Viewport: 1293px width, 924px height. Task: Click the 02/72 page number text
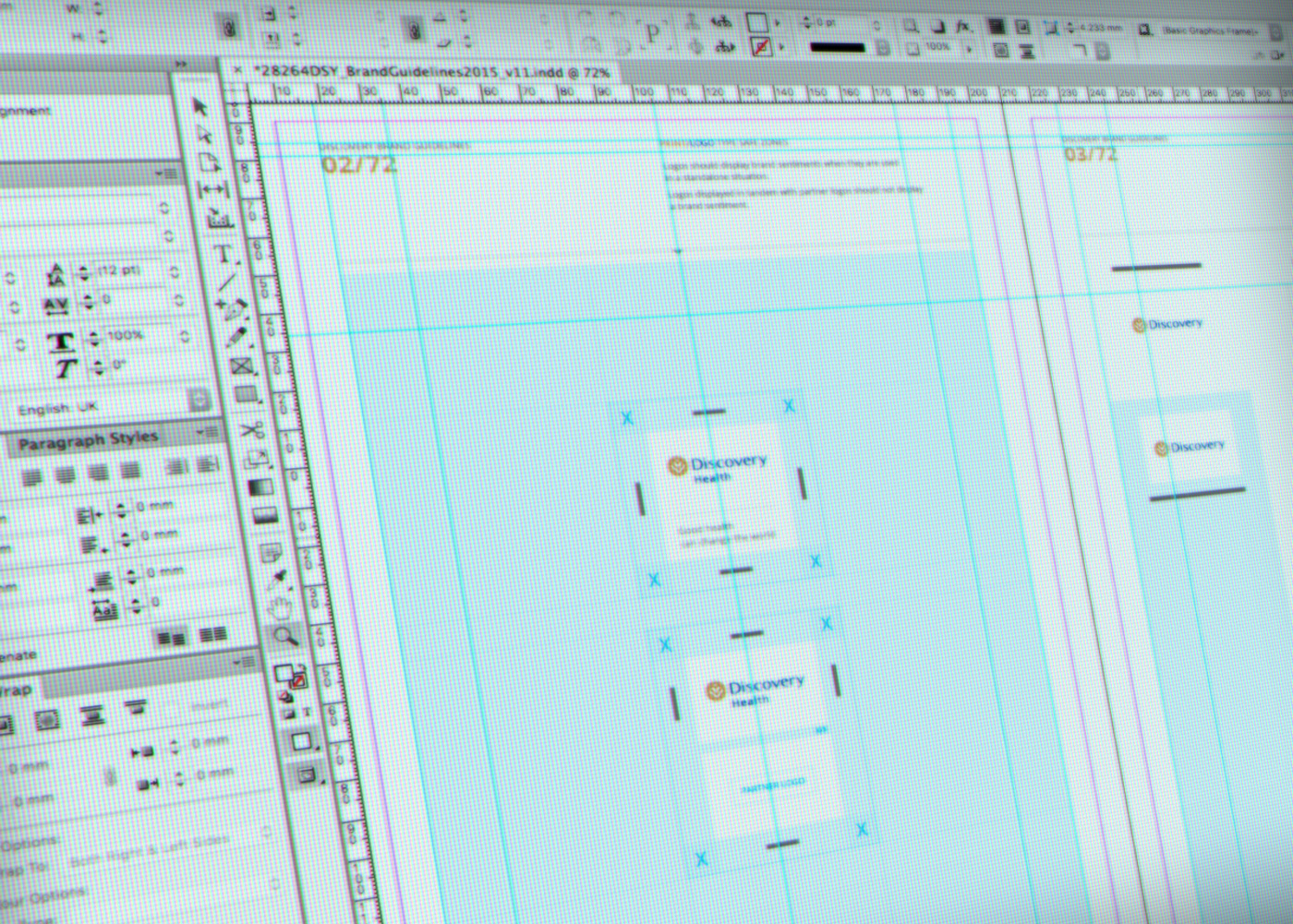[359, 164]
